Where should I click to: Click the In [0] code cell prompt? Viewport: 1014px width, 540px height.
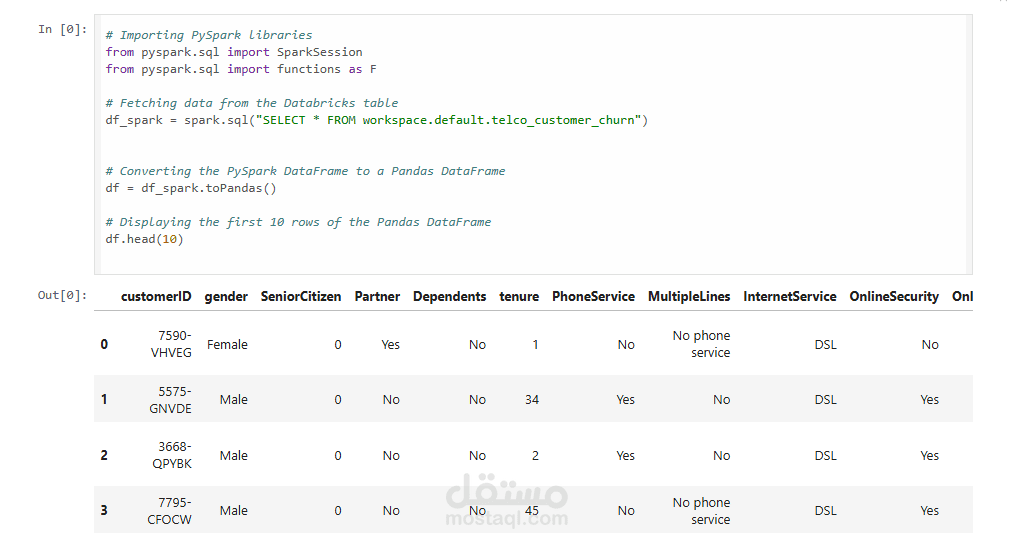coord(62,29)
